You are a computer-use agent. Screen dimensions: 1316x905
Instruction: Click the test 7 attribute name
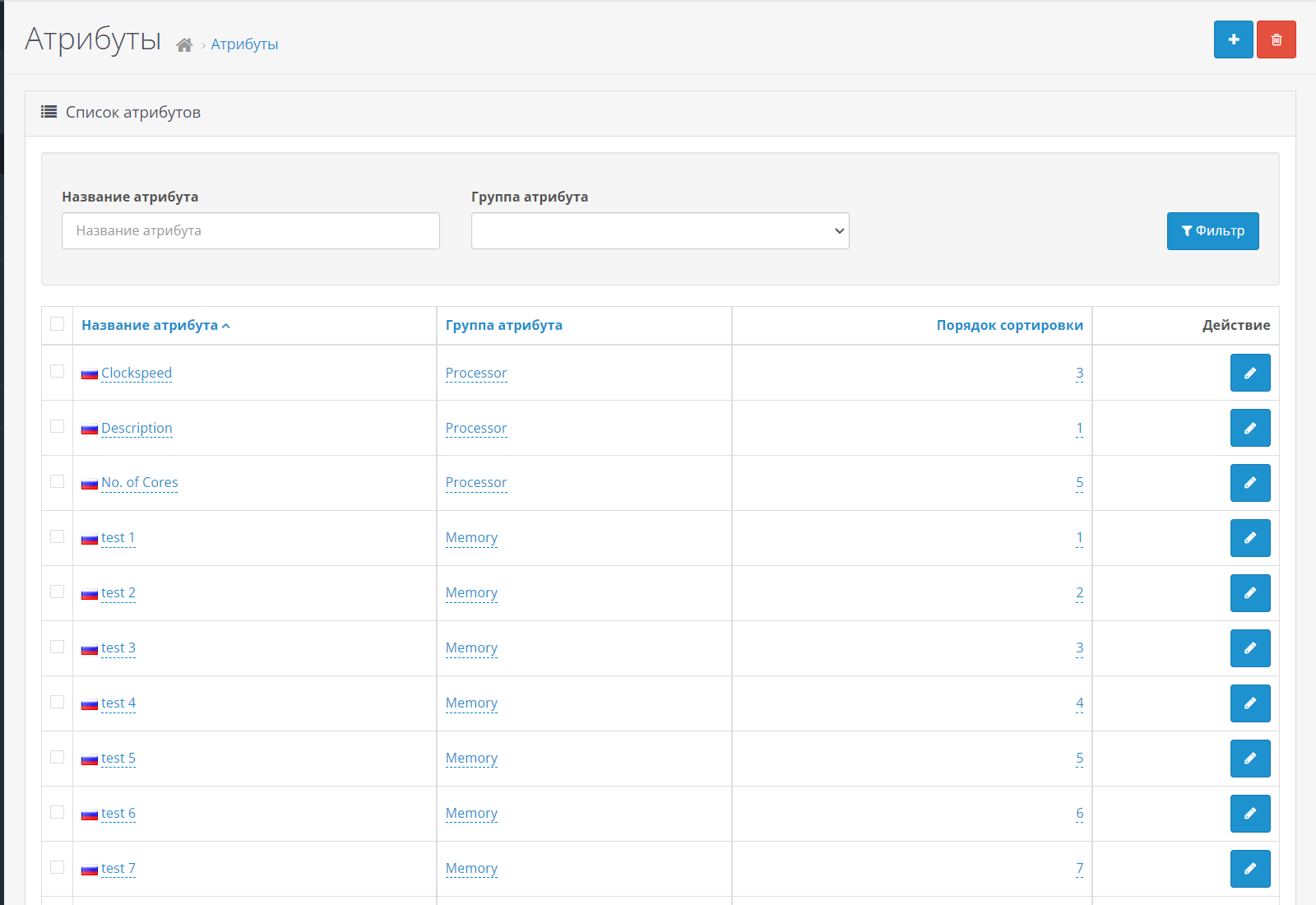pos(118,868)
